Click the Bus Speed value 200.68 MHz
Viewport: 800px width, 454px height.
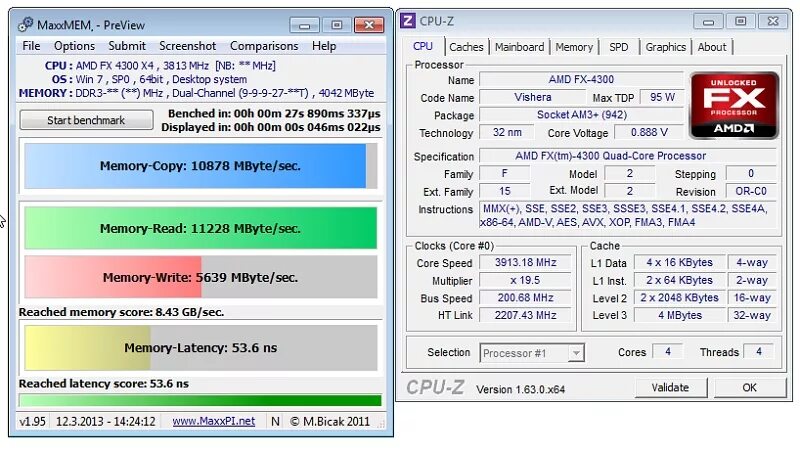point(525,297)
